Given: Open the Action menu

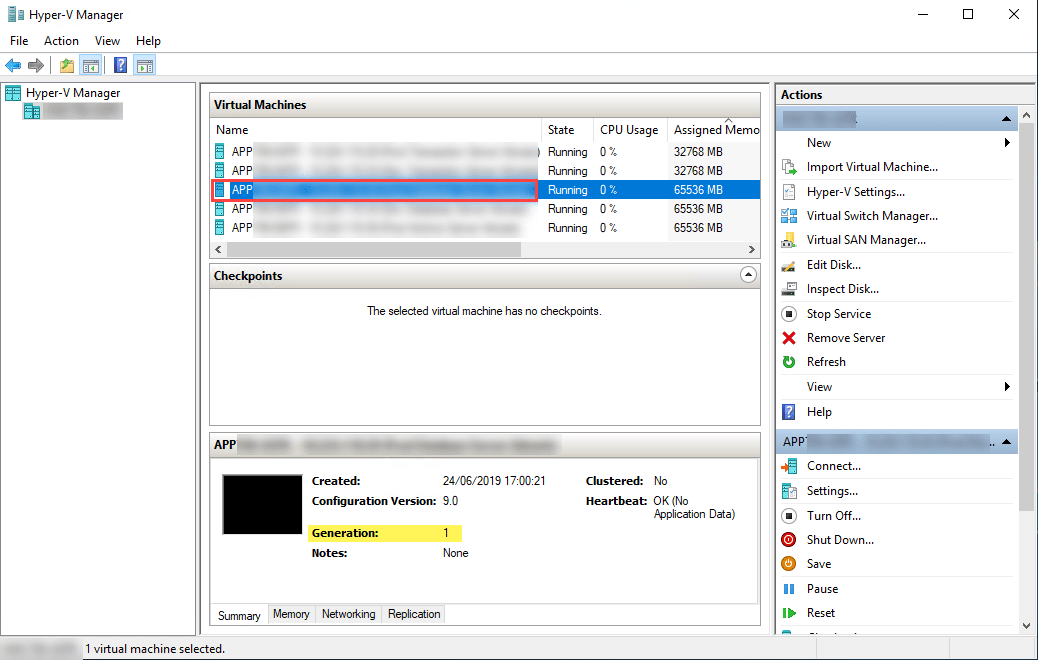Looking at the screenshot, I should [x=62, y=40].
